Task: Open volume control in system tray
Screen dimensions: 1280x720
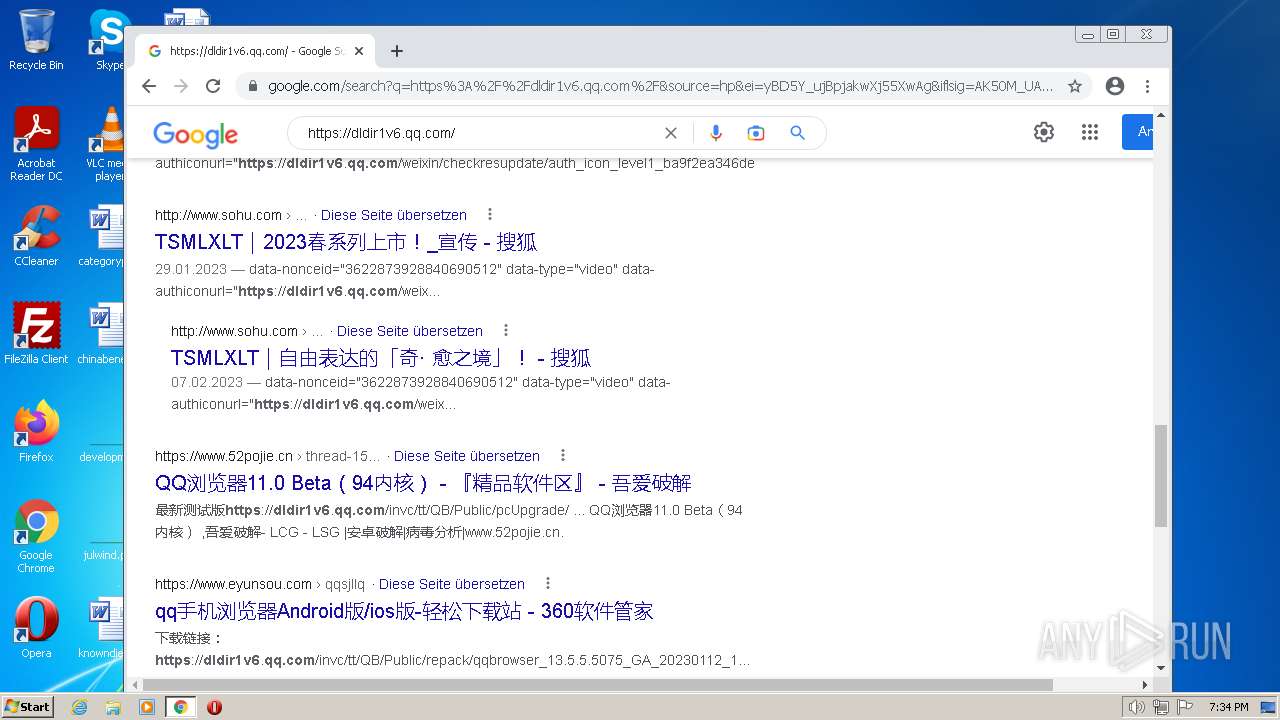Action: coord(1137,707)
